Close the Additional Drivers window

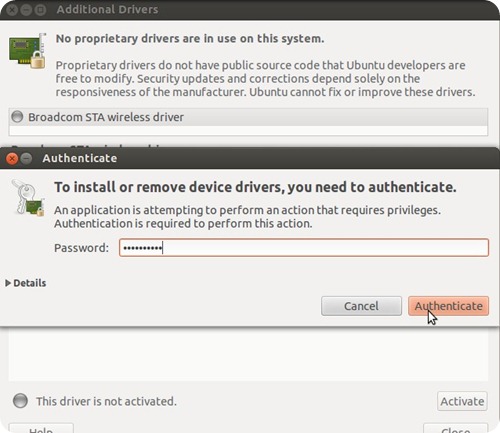tap(12, 10)
